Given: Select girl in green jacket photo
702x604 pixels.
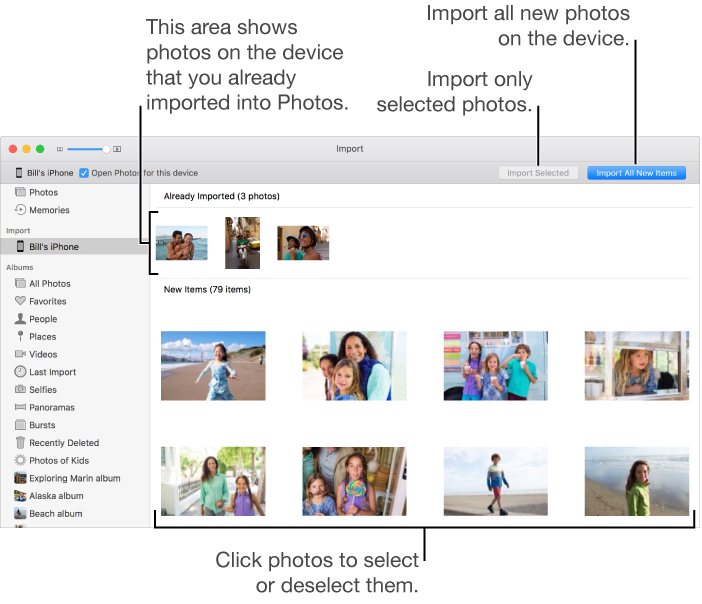Looking at the screenshot, I should click(637, 481).
